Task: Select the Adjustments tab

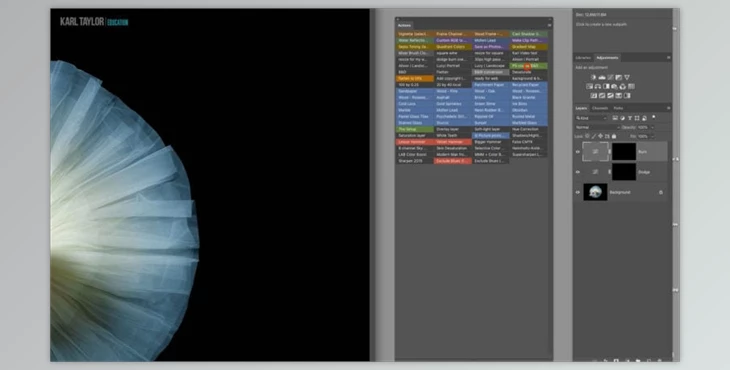Action: [x=608, y=58]
